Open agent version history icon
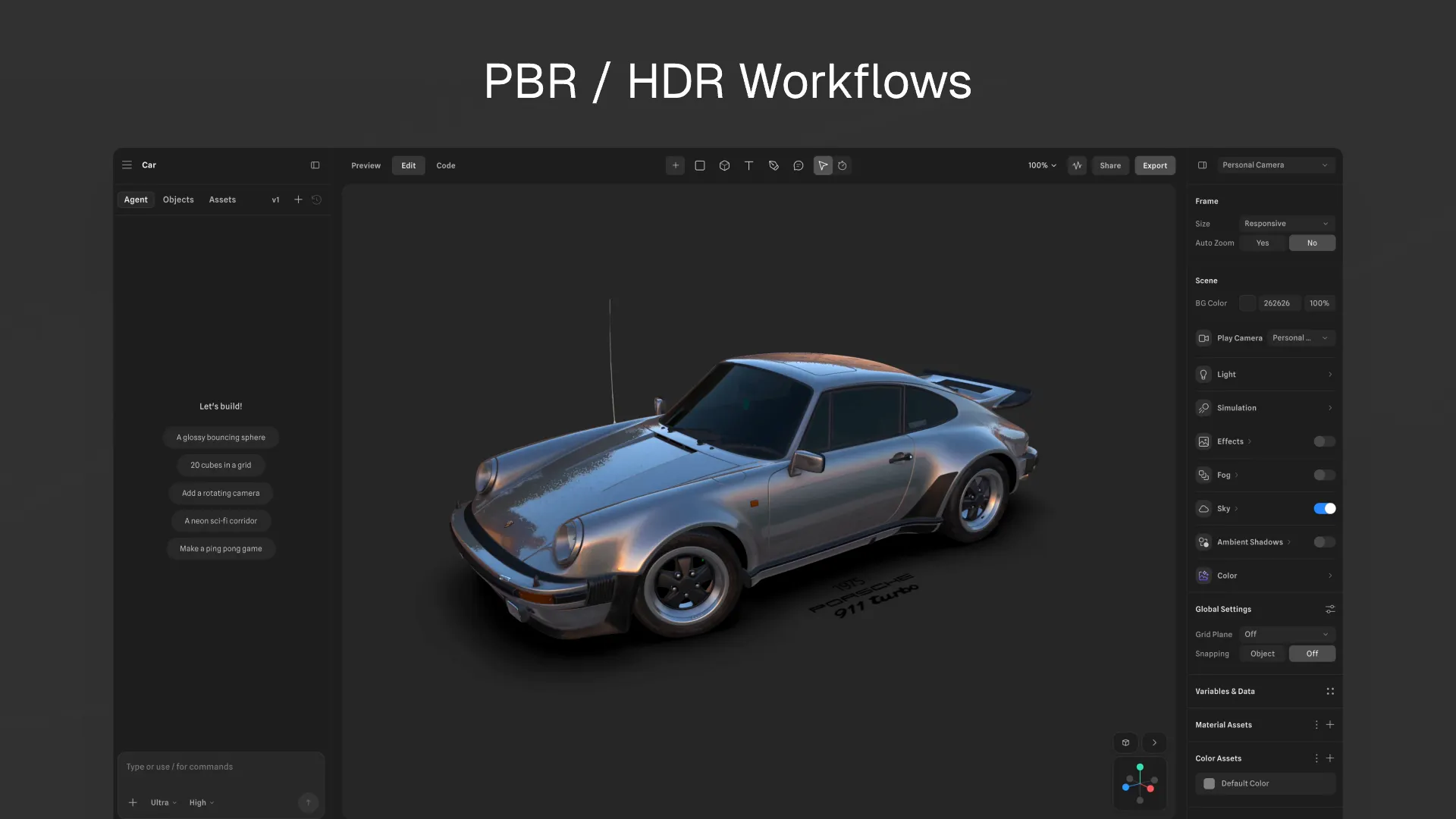1456x819 pixels. pos(317,199)
